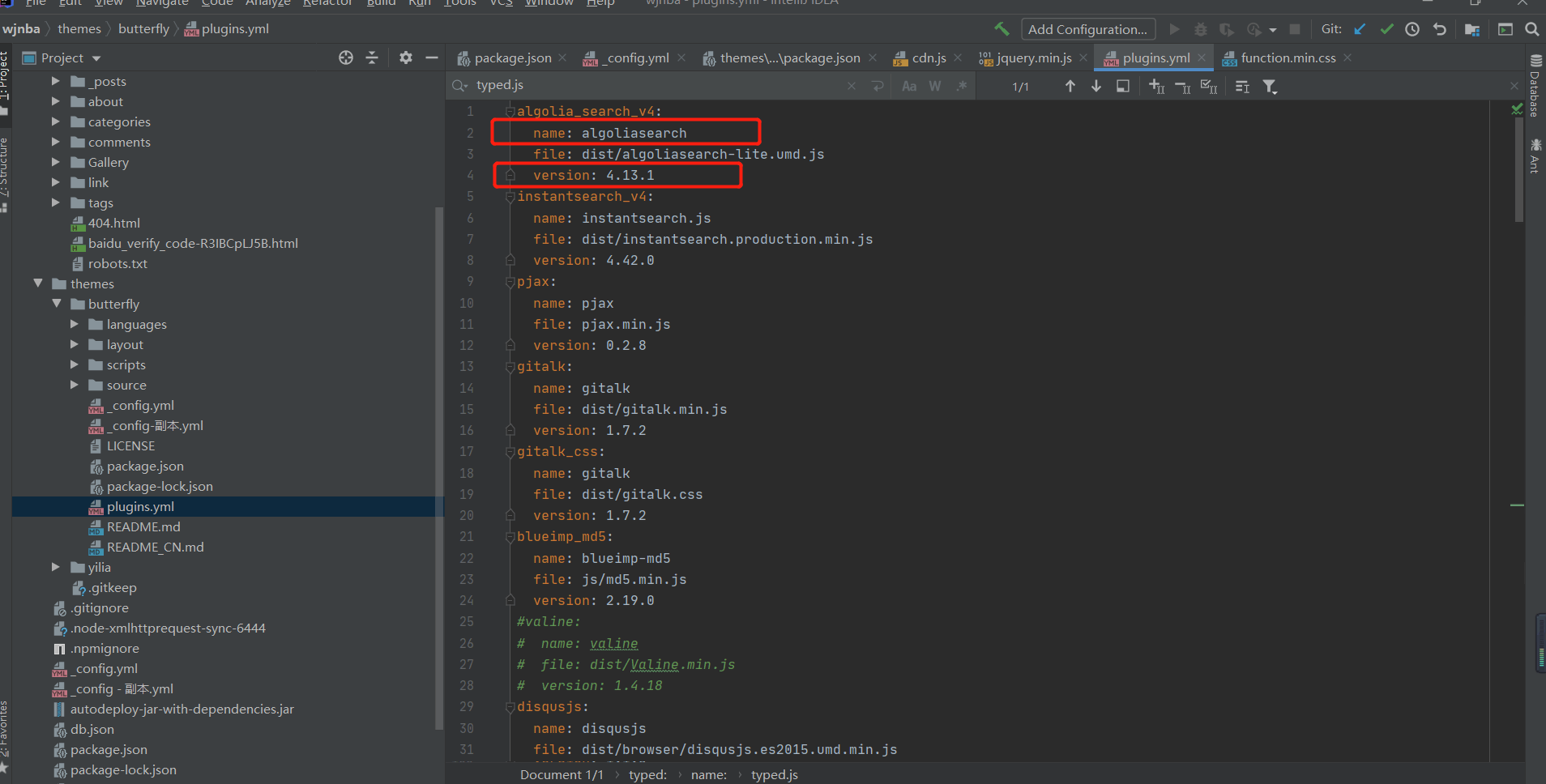Click the Build project hammer icon

pyautogui.click(x=1001, y=29)
